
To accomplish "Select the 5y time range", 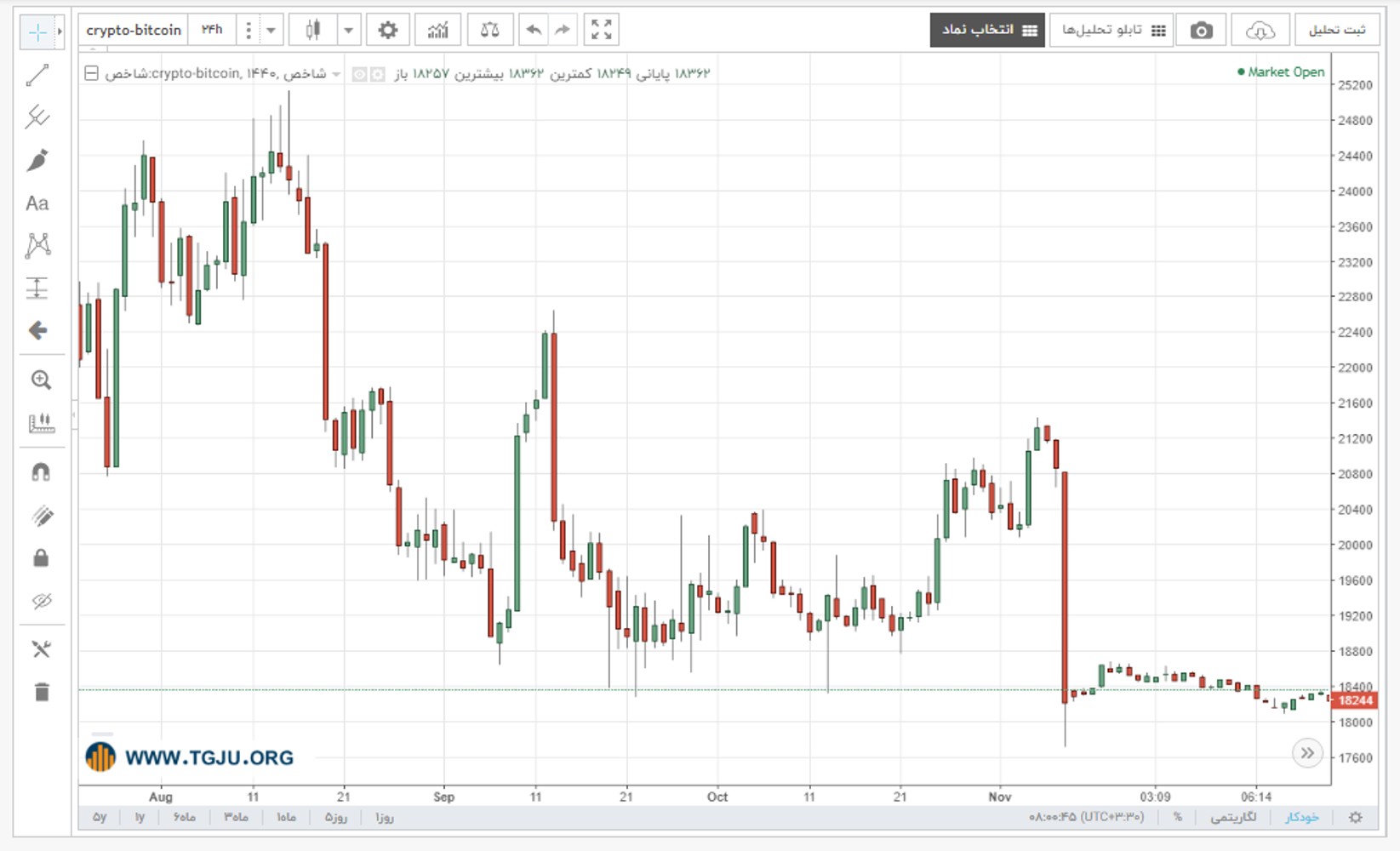I will tap(100, 817).
